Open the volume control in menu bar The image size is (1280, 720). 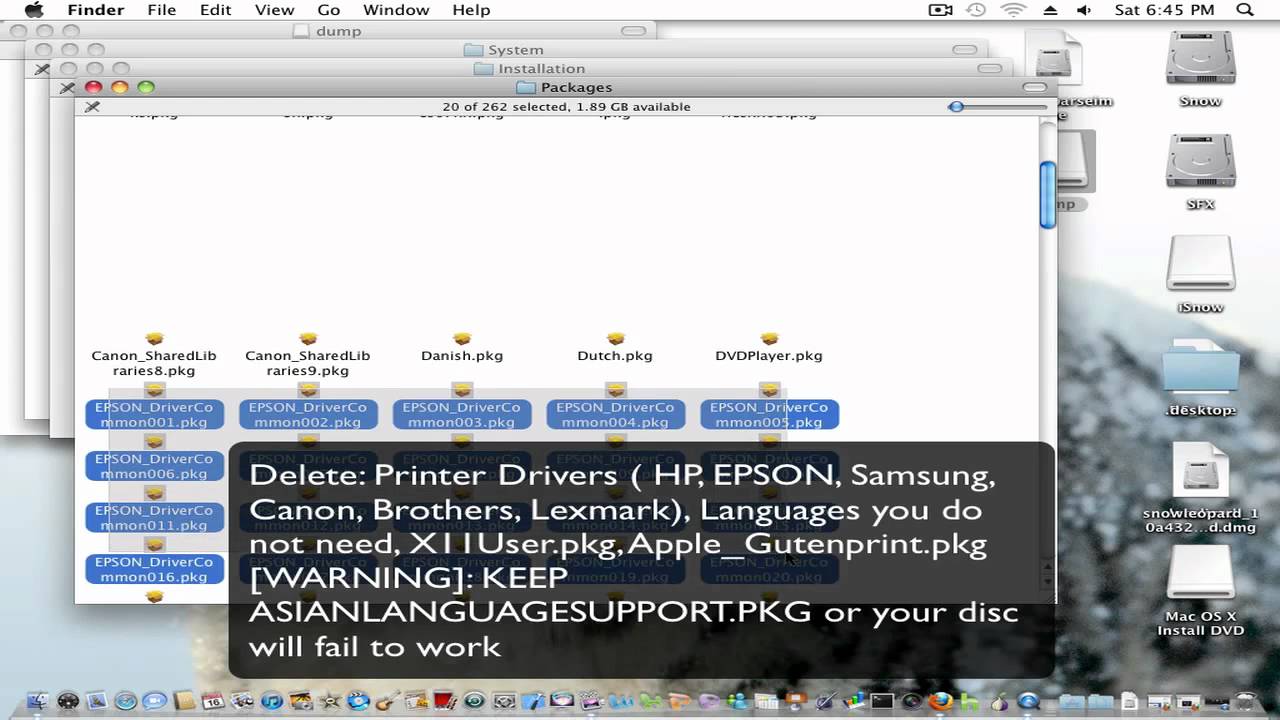click(1083, 10)
